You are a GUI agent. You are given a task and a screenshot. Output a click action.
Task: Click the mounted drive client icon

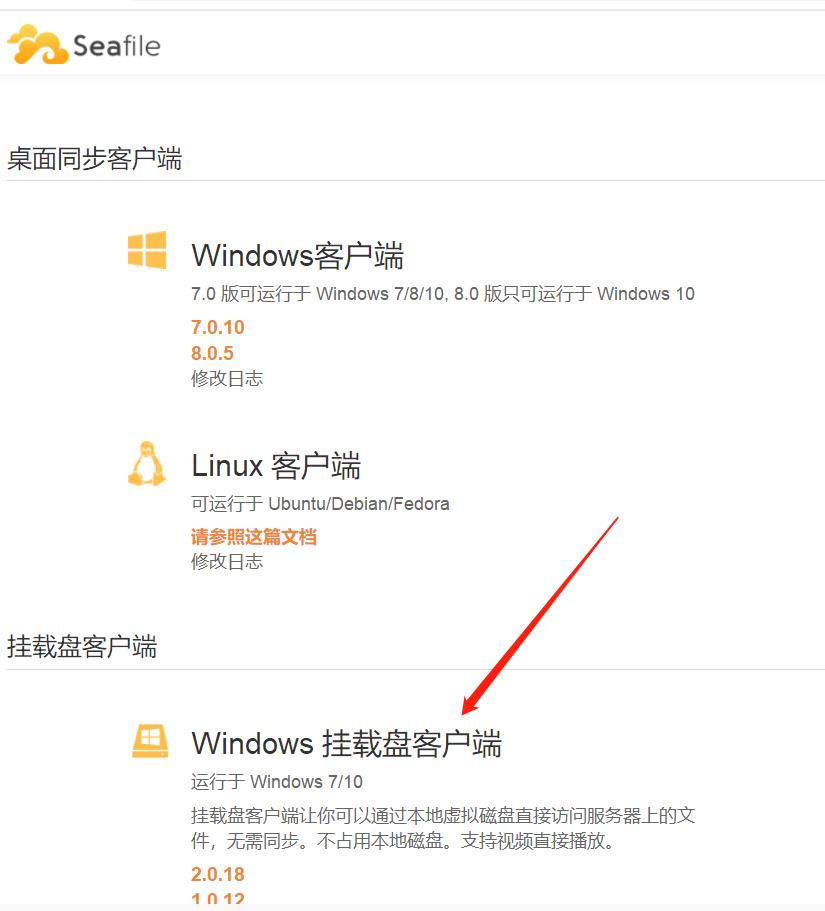pyautogui.click(x=150, y=741)
